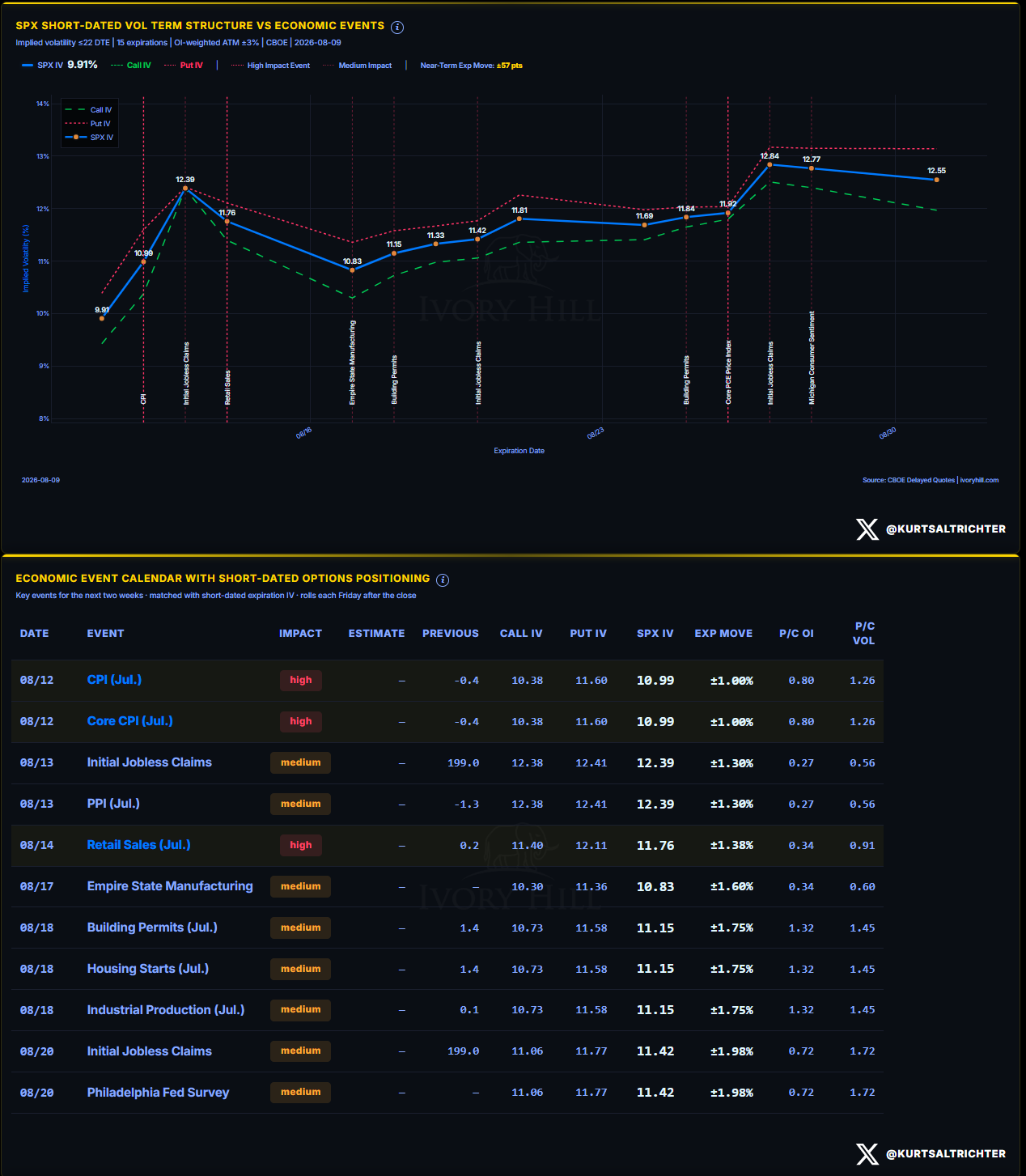This screenshot has width=1026, height=1176.
Task: Click the PREVIOUS column header
Action: pyautogui.click(x=451, y=634)
